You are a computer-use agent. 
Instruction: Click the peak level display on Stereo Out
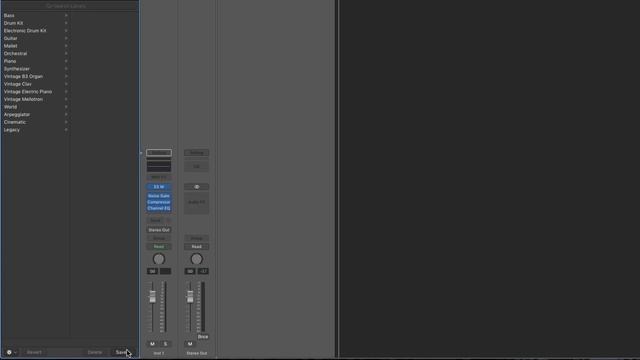[203, 271]
